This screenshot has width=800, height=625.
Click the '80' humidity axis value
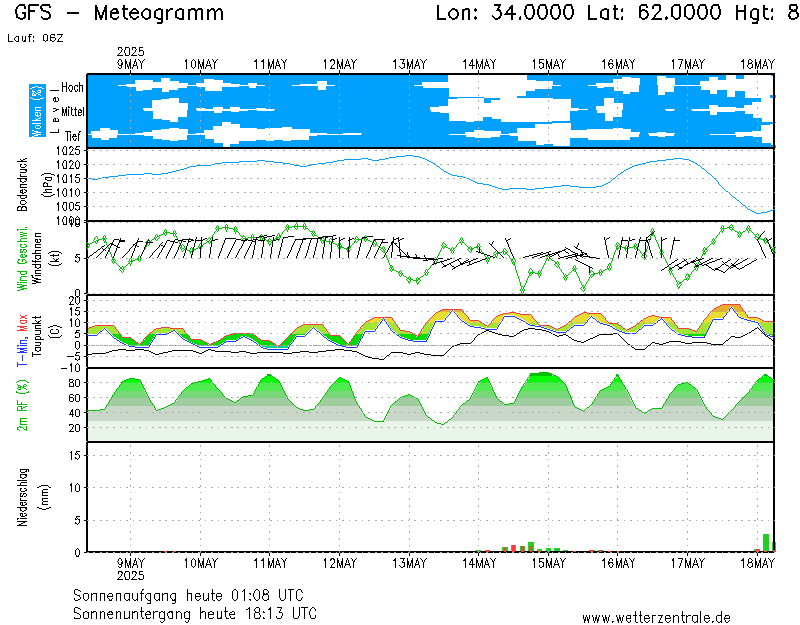(x=74, y=383)
